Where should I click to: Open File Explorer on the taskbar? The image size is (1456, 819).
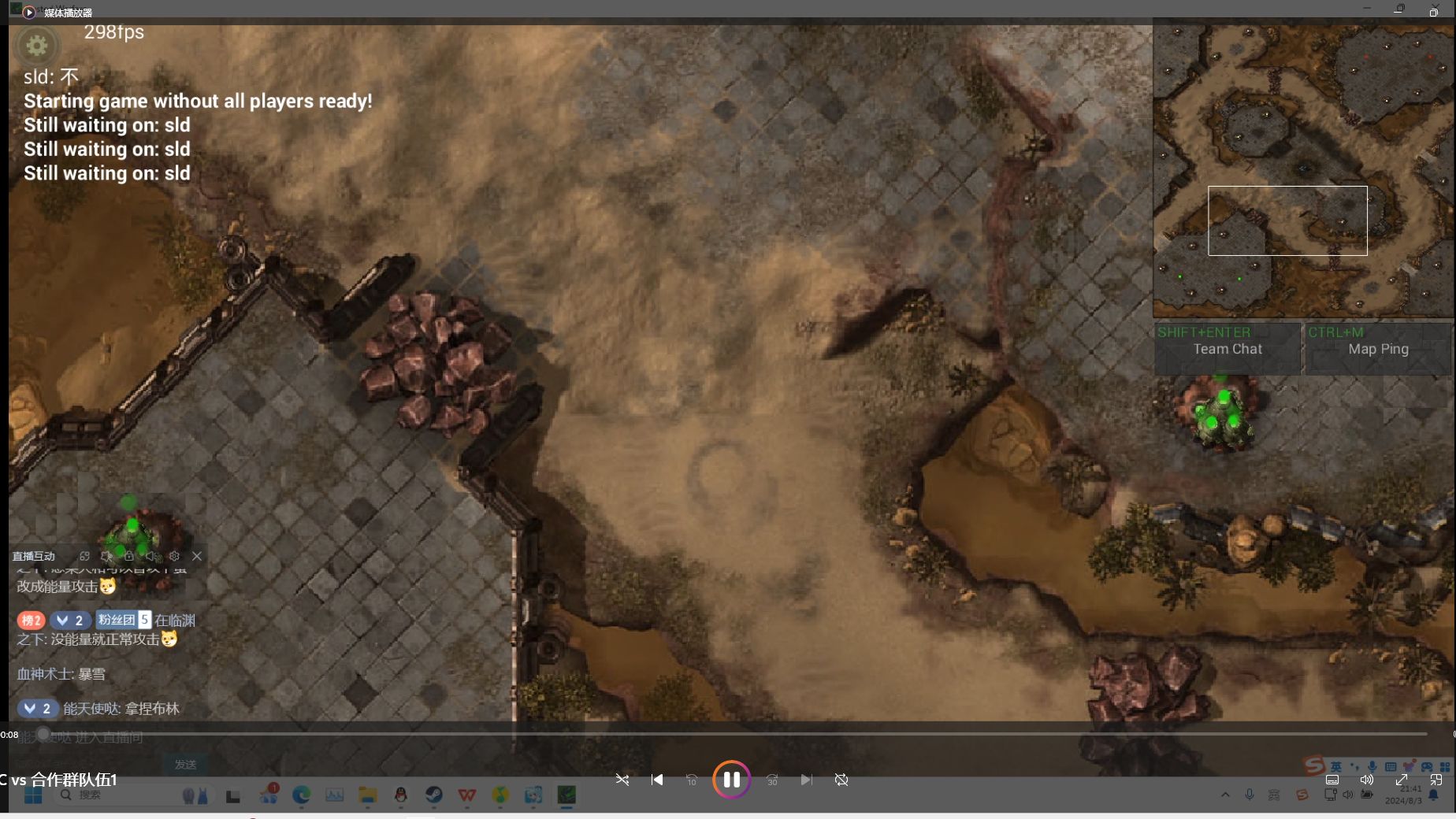point(367,795)
